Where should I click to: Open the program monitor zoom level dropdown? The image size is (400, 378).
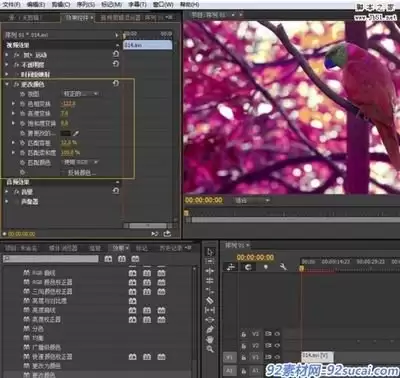click(x=252, y=200)
